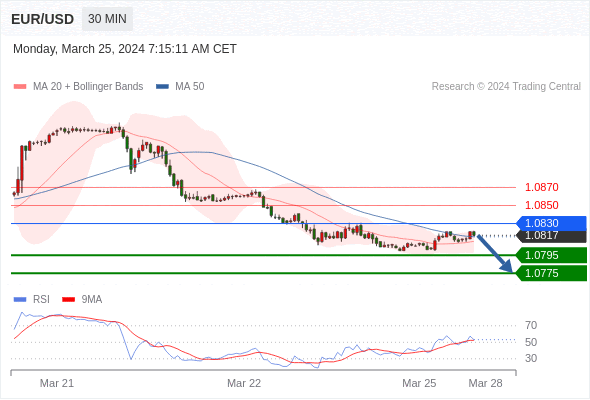590x400 pixels.
Task: Select the MA 50 legend label
Action: coord(190,87)
